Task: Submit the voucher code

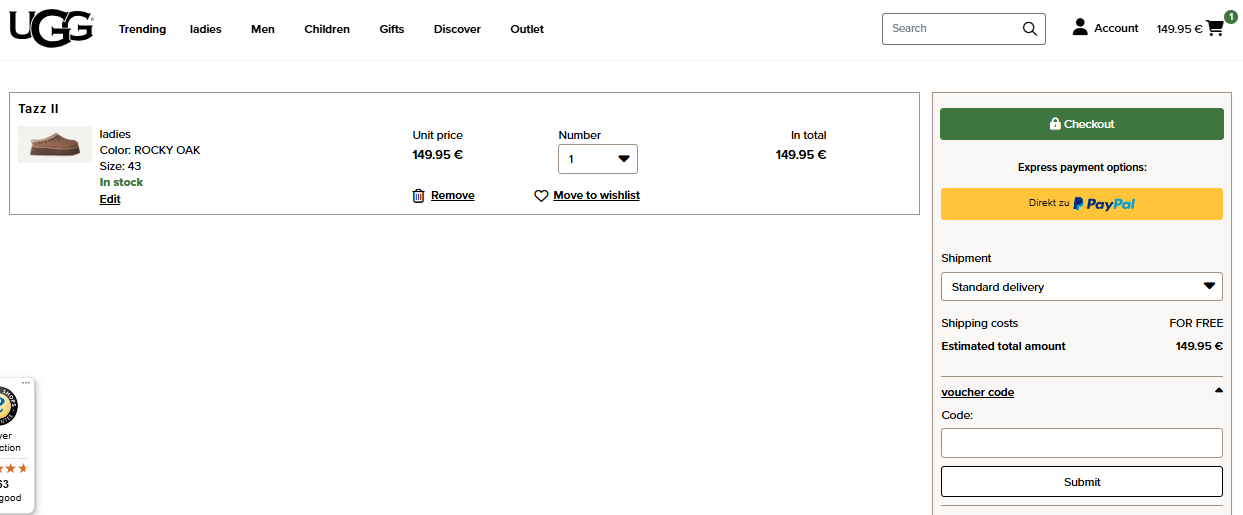Action: 1081,482
